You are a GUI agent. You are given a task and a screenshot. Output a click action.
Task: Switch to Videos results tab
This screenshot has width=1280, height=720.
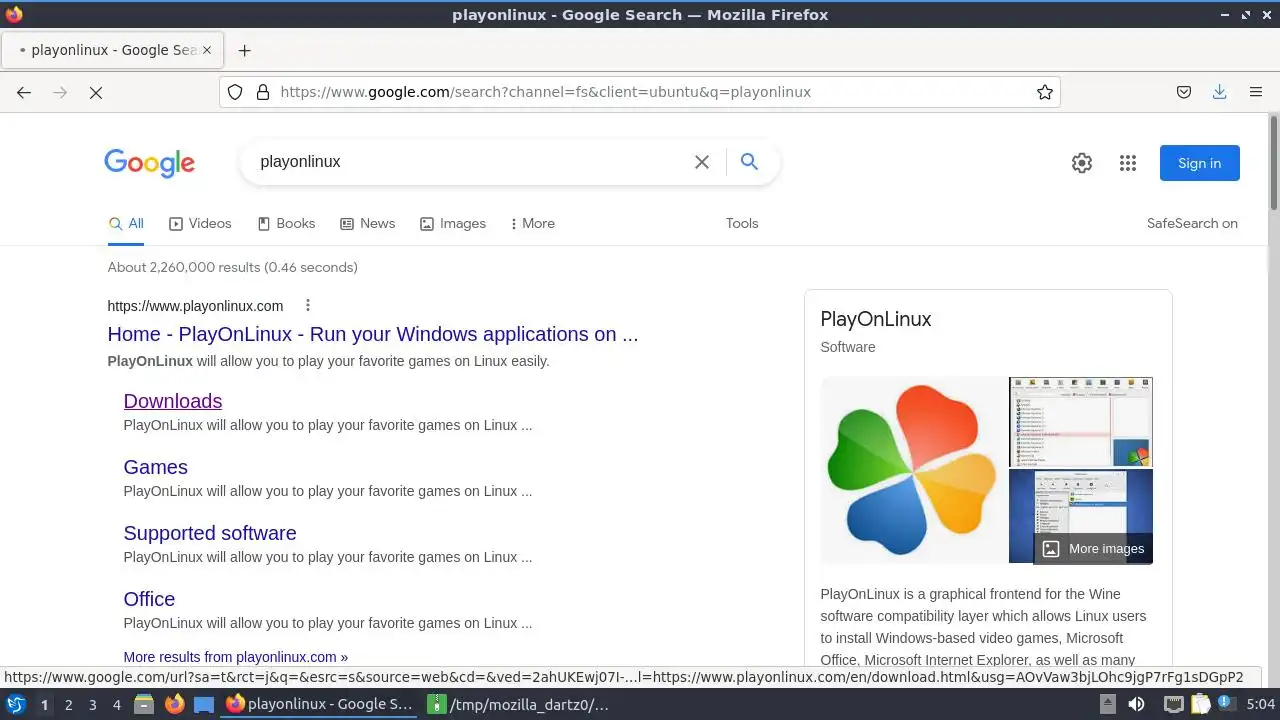pyautogui.click(x=200, y=224)
